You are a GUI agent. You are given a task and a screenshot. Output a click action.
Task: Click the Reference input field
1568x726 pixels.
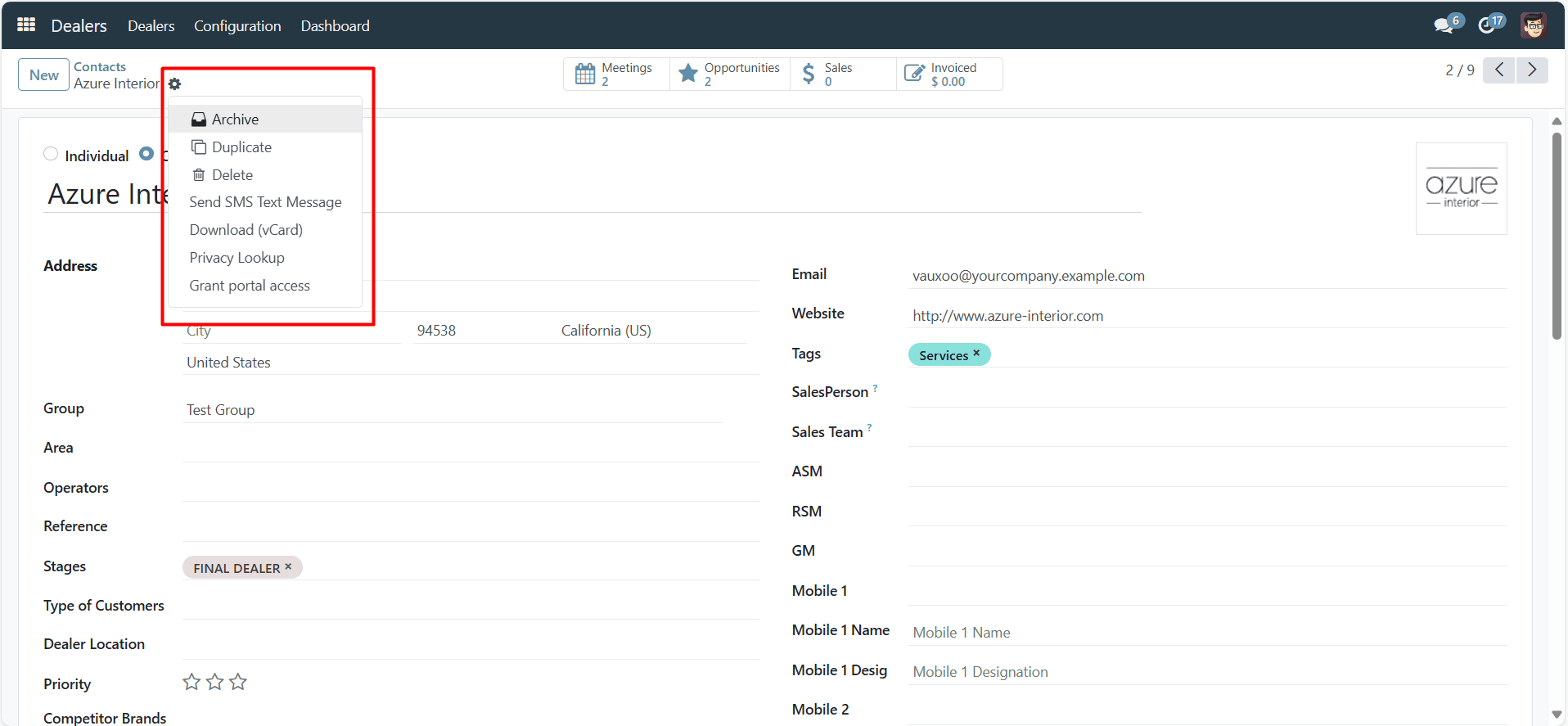[x=471, y=527]
